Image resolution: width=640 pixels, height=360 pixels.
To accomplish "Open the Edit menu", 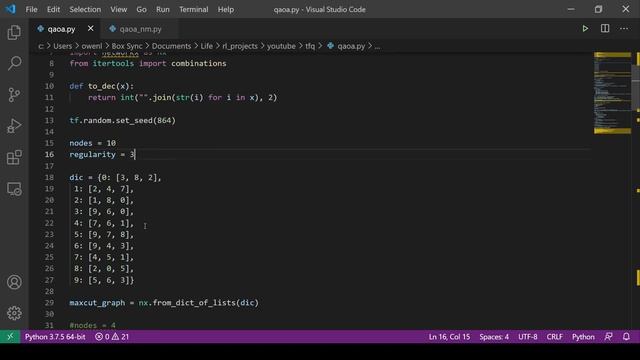I will (x=53, y=9).
